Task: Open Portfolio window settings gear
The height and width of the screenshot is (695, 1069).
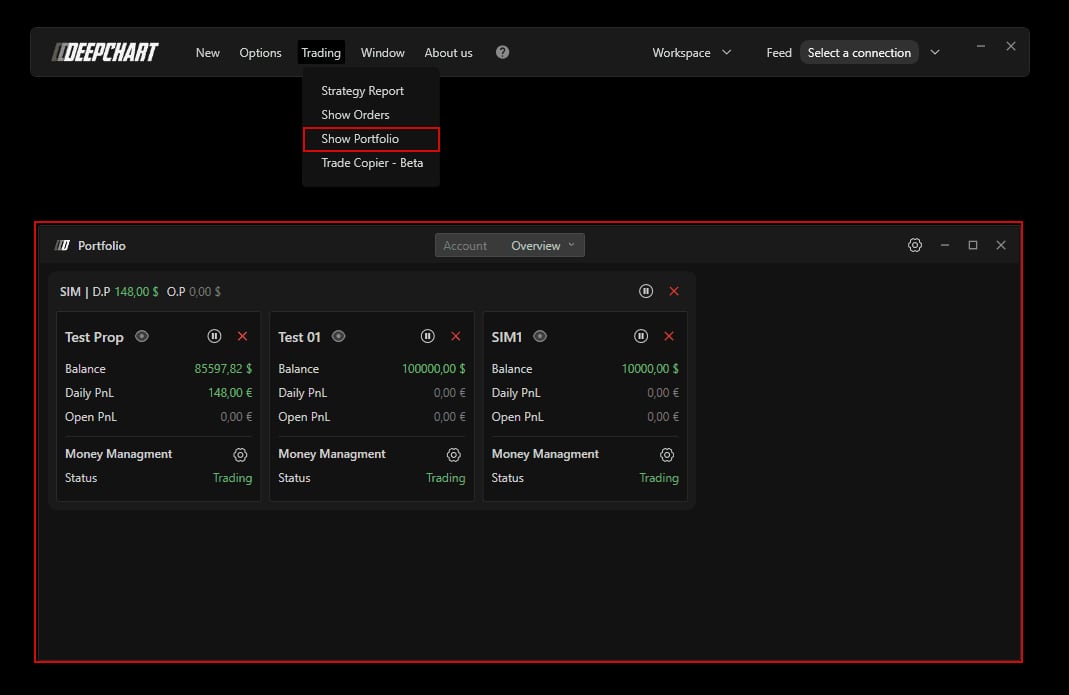Action: tap(915, 245)
